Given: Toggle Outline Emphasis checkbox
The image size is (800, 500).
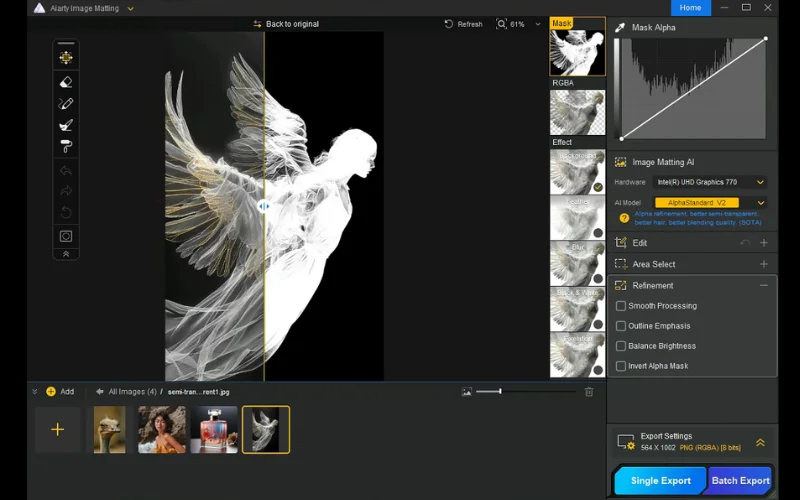Looking at the screenshot, I should [621, 326].
